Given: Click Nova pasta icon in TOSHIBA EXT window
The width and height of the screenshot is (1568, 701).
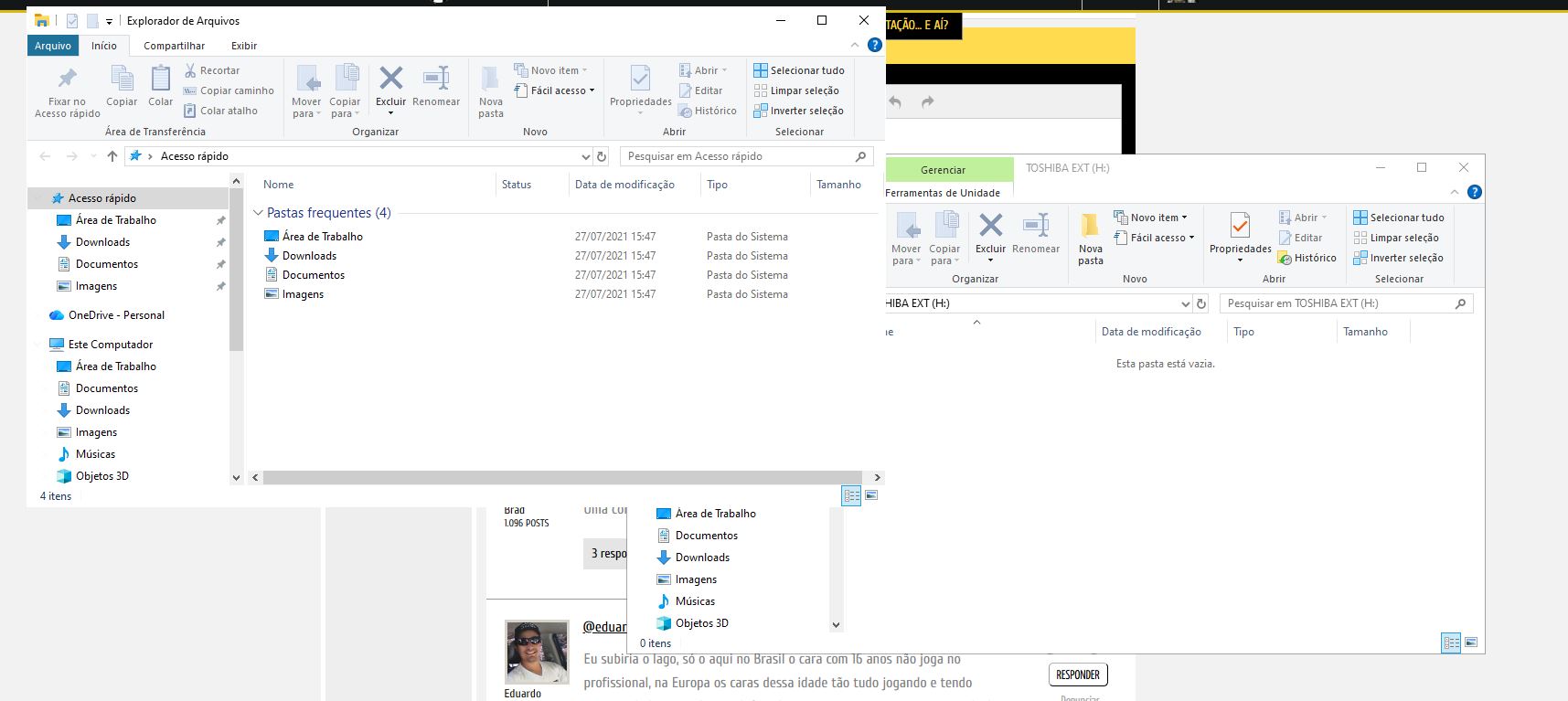Looking at the screenshot, I should (1090, 227).
